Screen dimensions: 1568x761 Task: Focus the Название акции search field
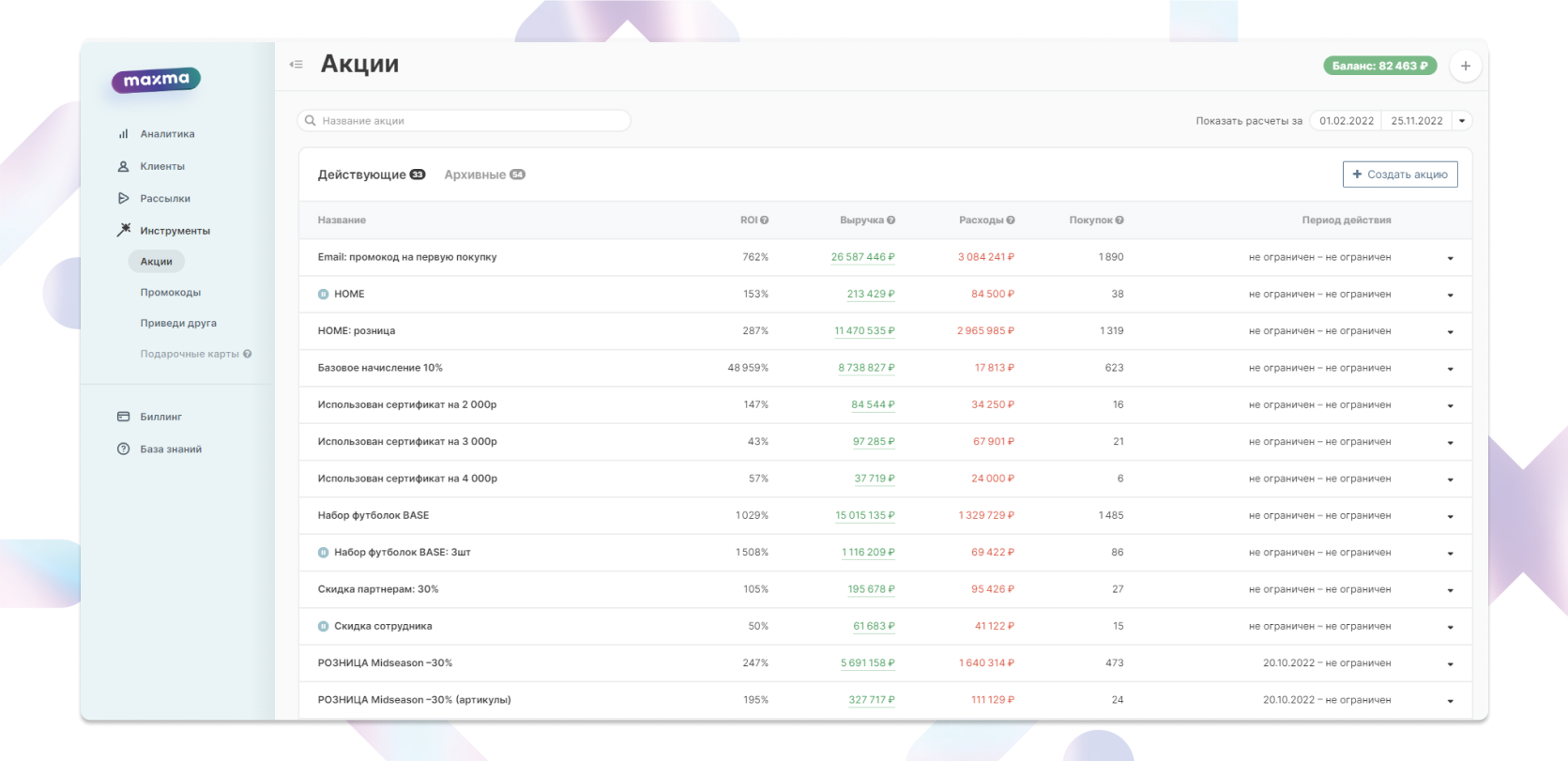click(x=464, y=121)
